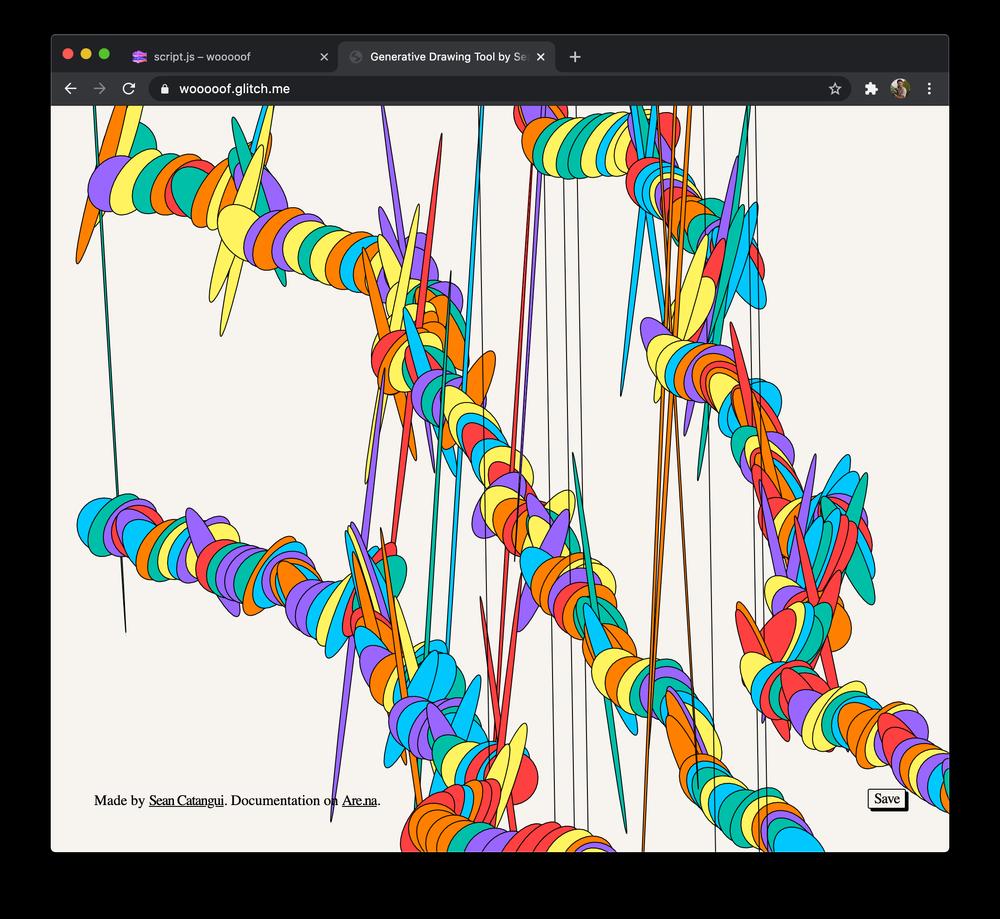Close window with red traffic light button

click(68, 54)
